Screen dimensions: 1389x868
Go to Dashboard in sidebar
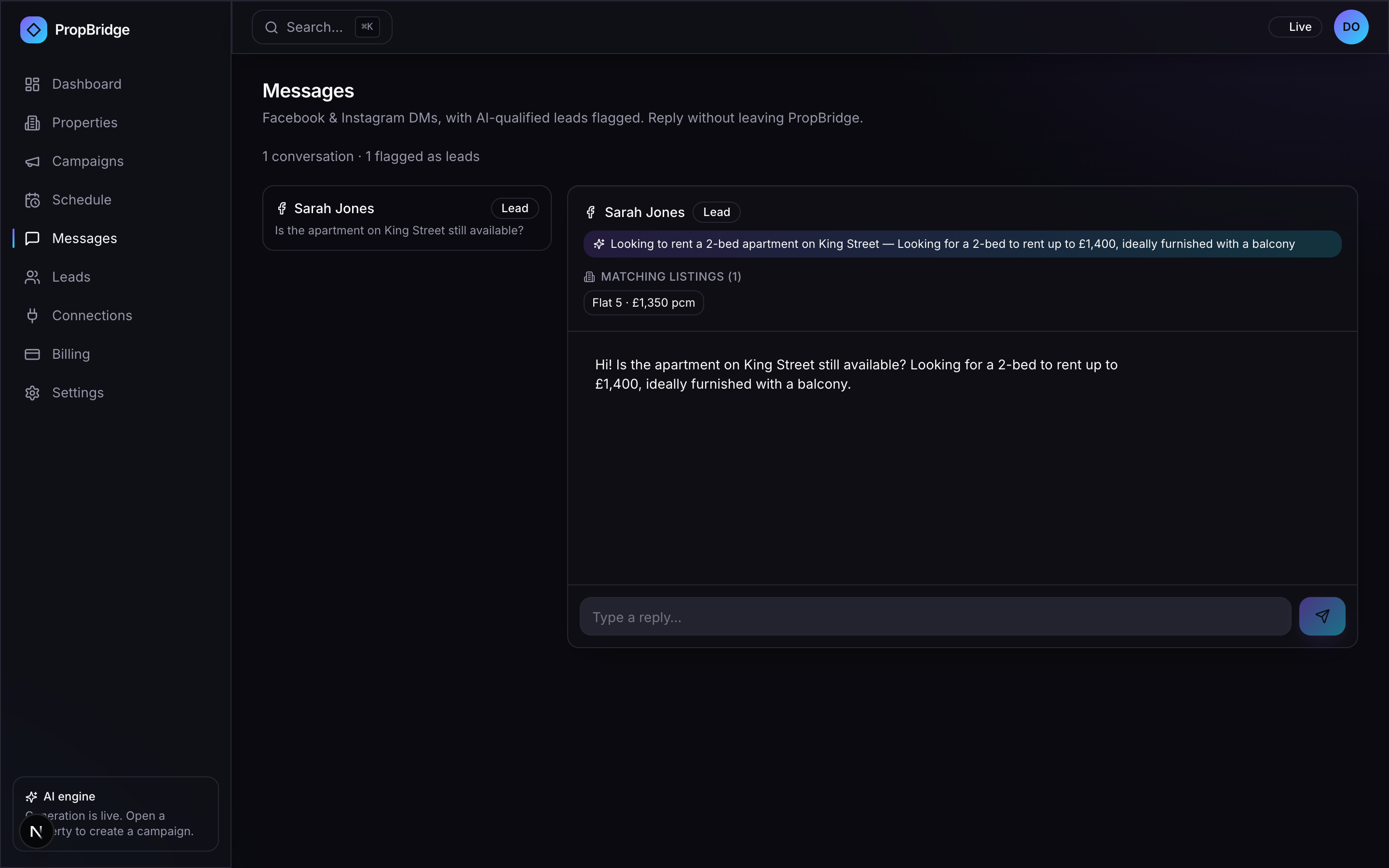tap(115, 84)
